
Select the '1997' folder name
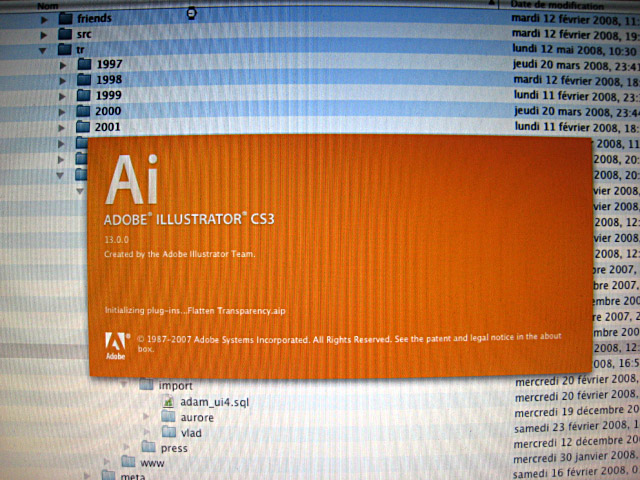point(109,64)
